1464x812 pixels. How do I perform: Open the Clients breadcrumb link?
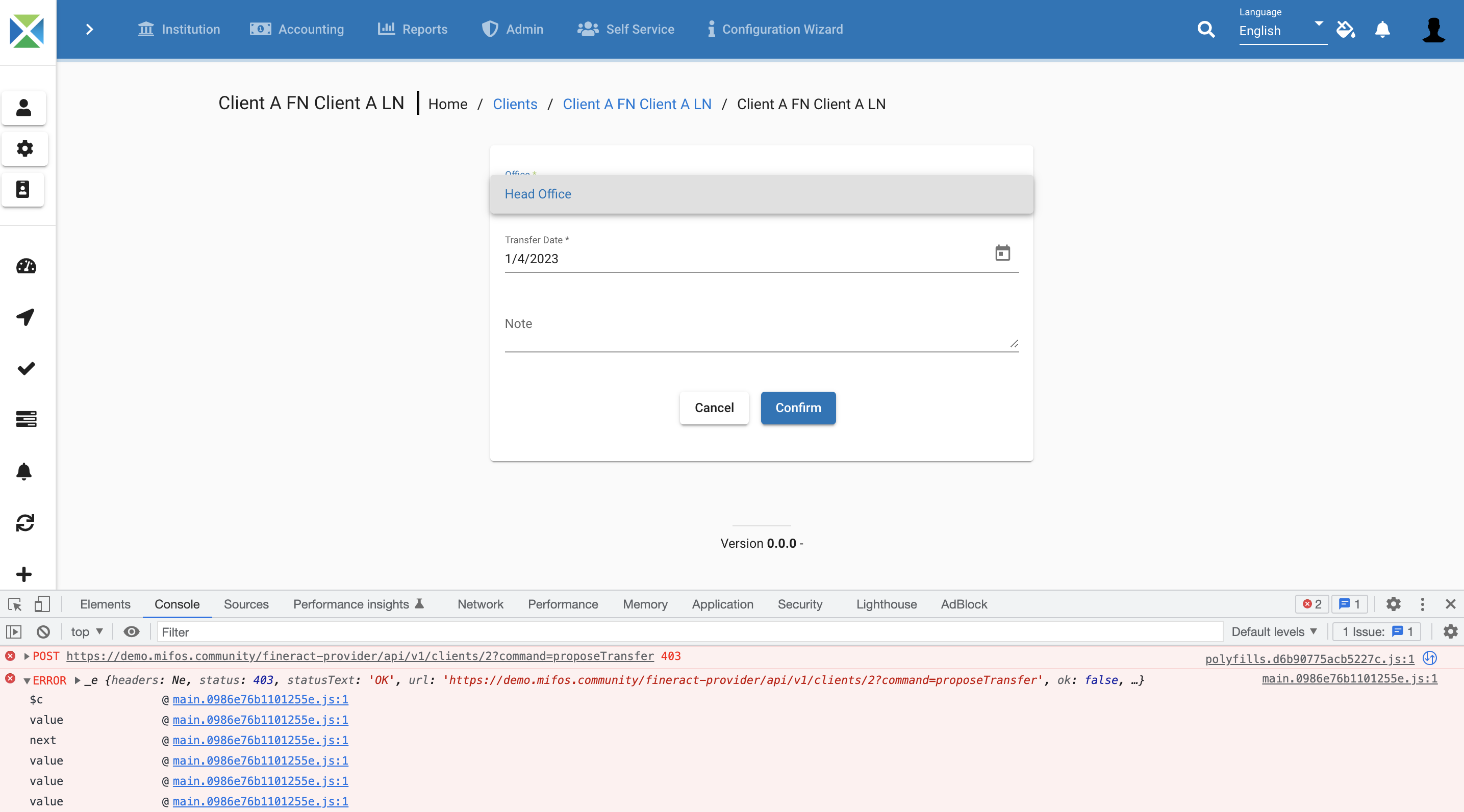[515, 104]
